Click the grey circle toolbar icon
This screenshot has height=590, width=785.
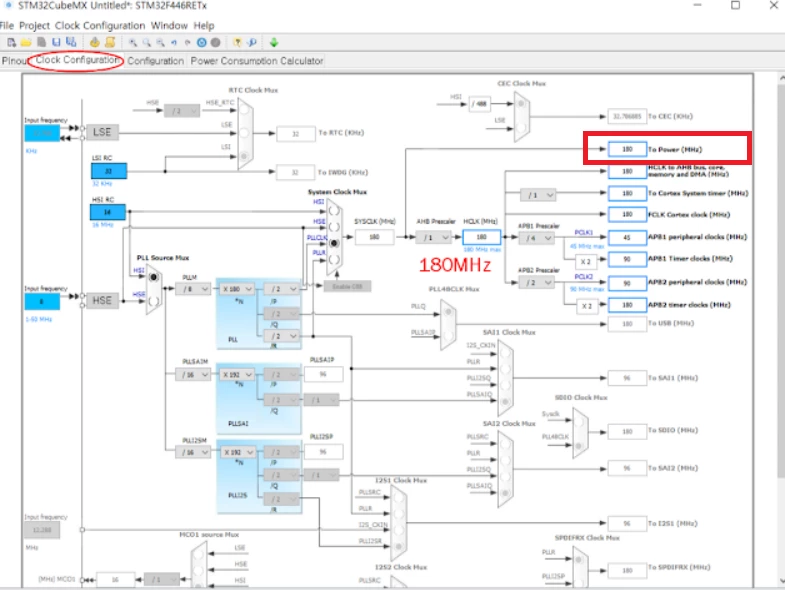215,43
